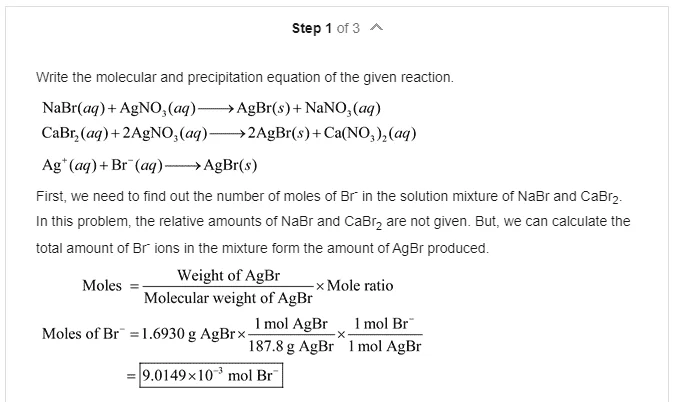Click the '187.8 g AgBr' denominator value
This screenshot has width=676, height=402.
pos(291,346)
